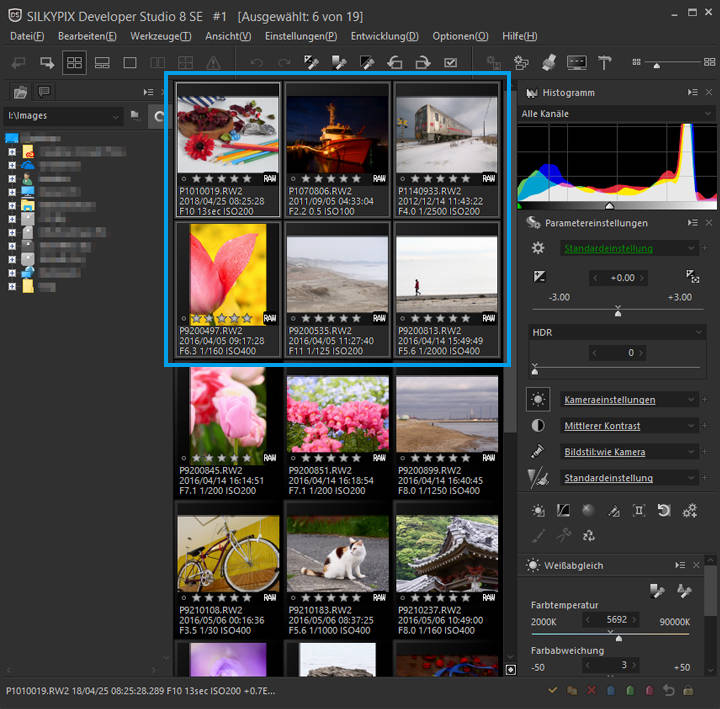
Task: Open the Bearbeiten menu
Action: point(87,36)
